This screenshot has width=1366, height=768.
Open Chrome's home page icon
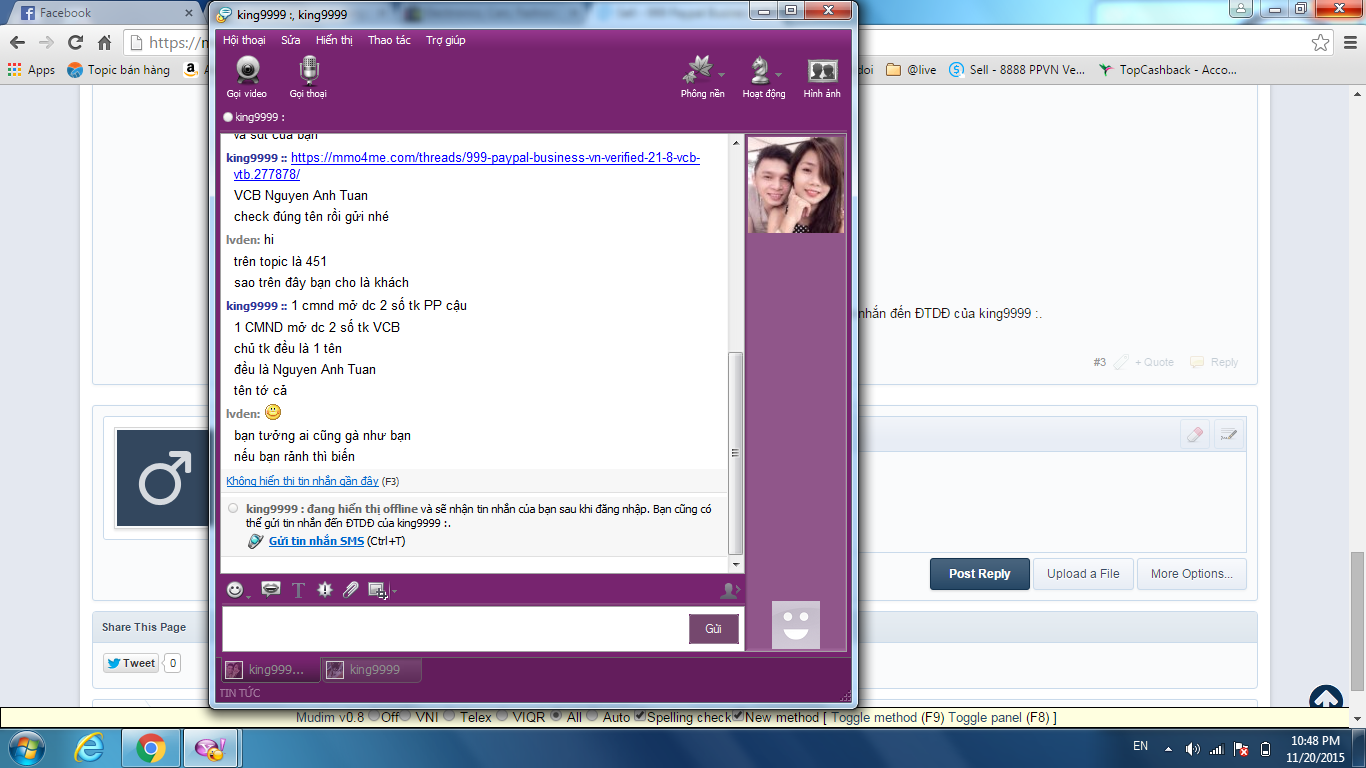pyautogui.click(x=104, y=43)
